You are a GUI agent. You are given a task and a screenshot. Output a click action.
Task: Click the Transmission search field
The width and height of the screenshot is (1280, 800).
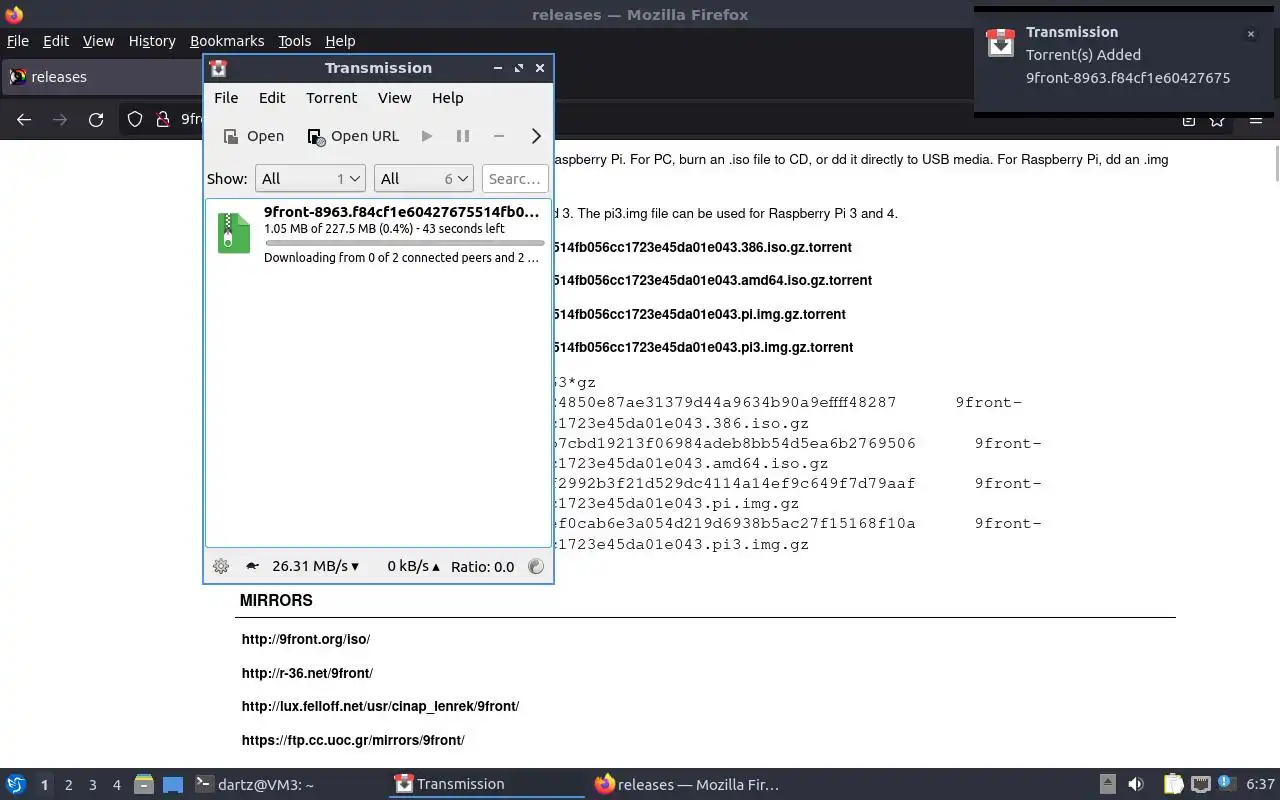pos(515,178)
